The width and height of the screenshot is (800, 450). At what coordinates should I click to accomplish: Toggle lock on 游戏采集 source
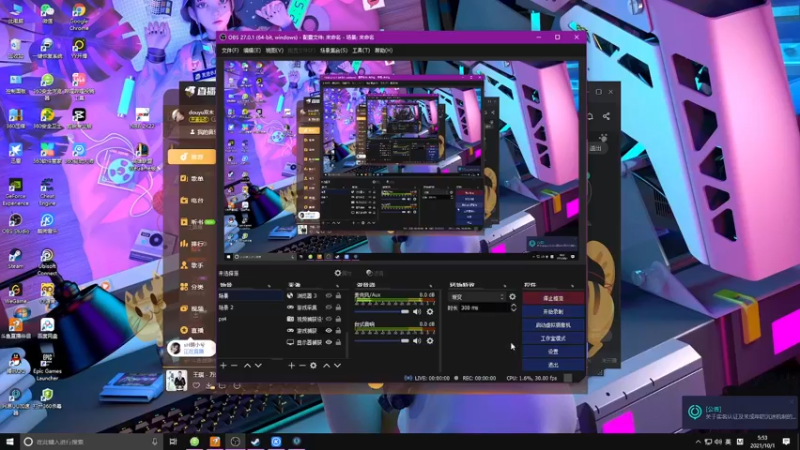[x=338, y=307]
